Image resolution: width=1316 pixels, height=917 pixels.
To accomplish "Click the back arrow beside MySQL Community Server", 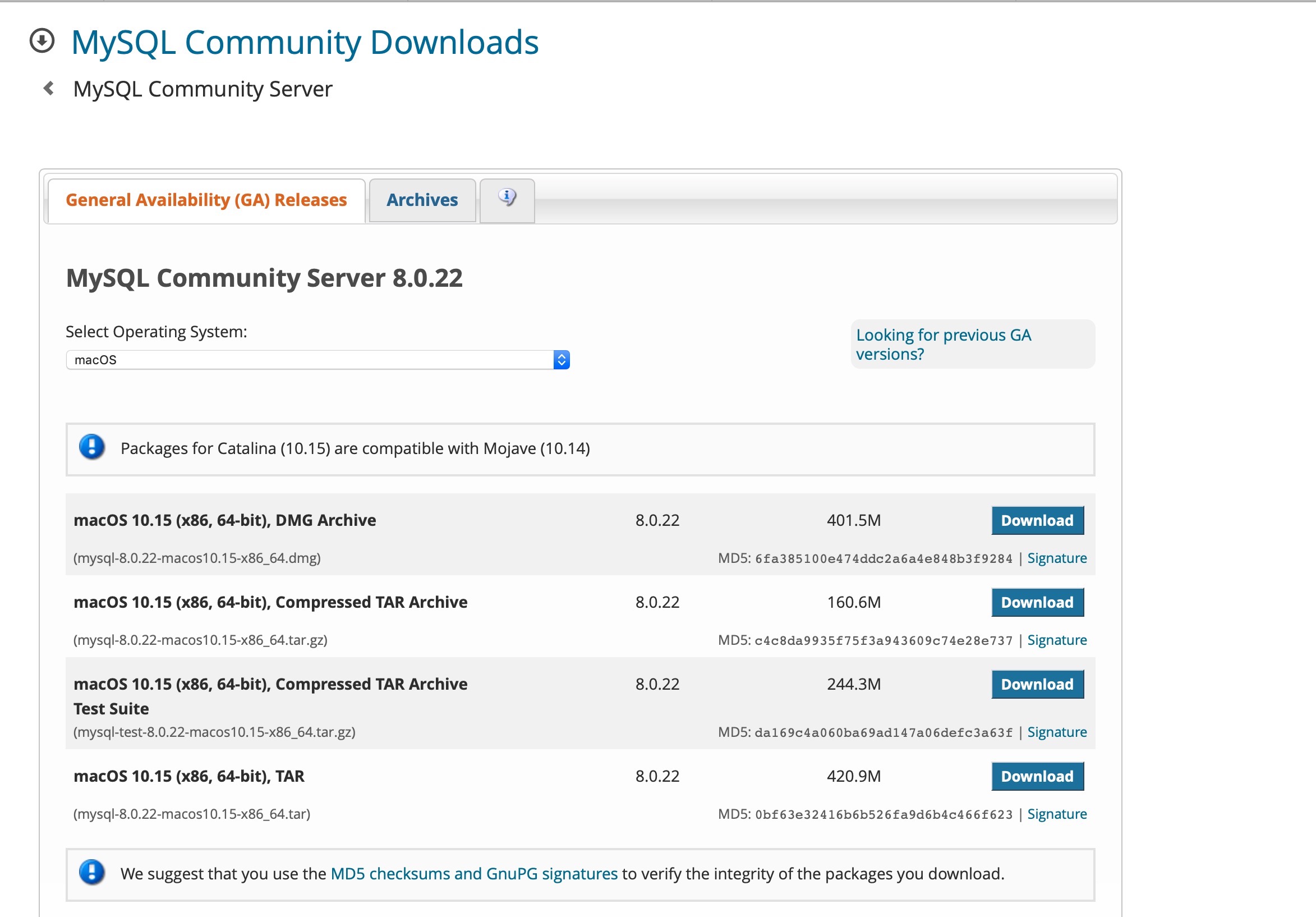I will coord(49,88).
